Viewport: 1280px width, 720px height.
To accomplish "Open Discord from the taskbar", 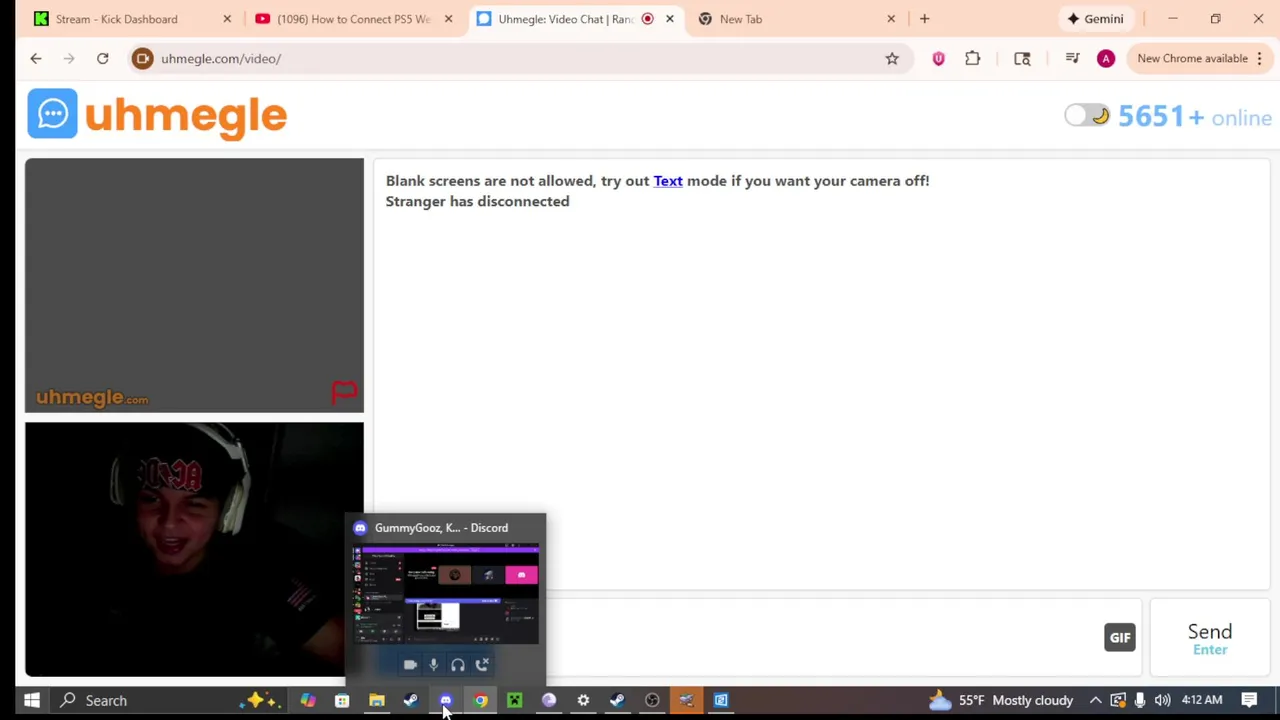I will (x=446, y=700).
